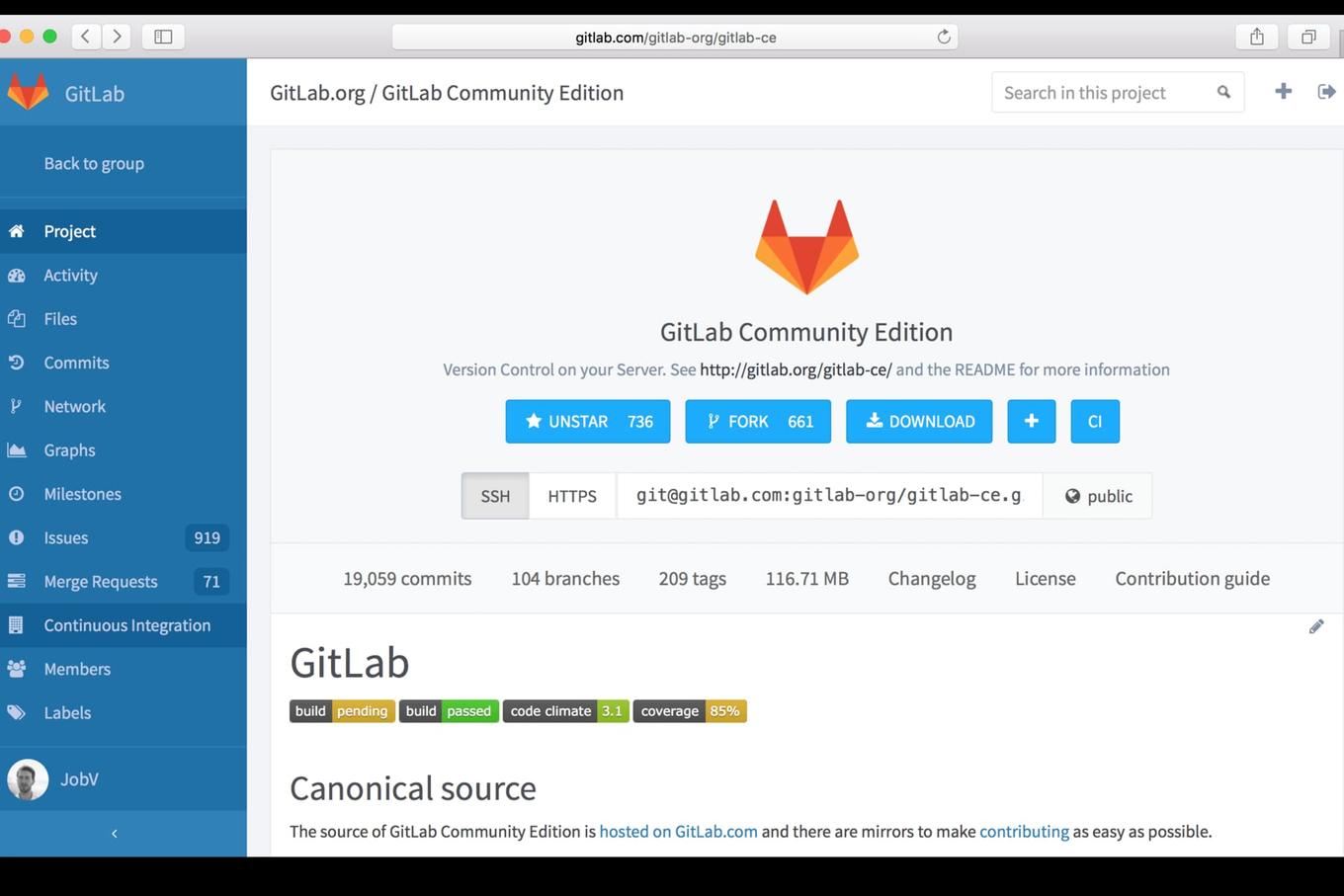Click Safari forward arrow button
1344x896 pixels.
point(117,37)
